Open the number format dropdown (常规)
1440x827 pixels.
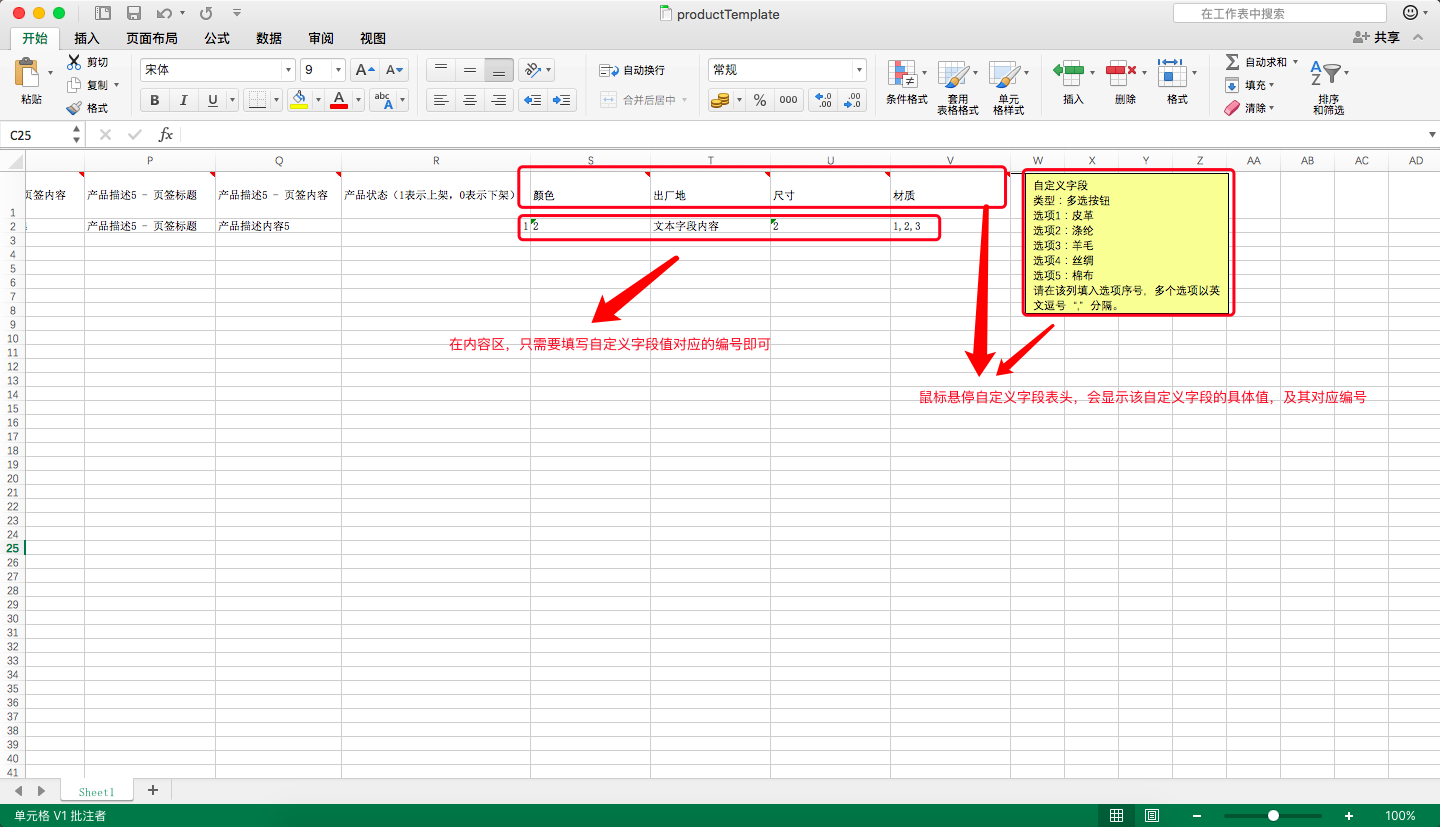[x=858, y=70]
